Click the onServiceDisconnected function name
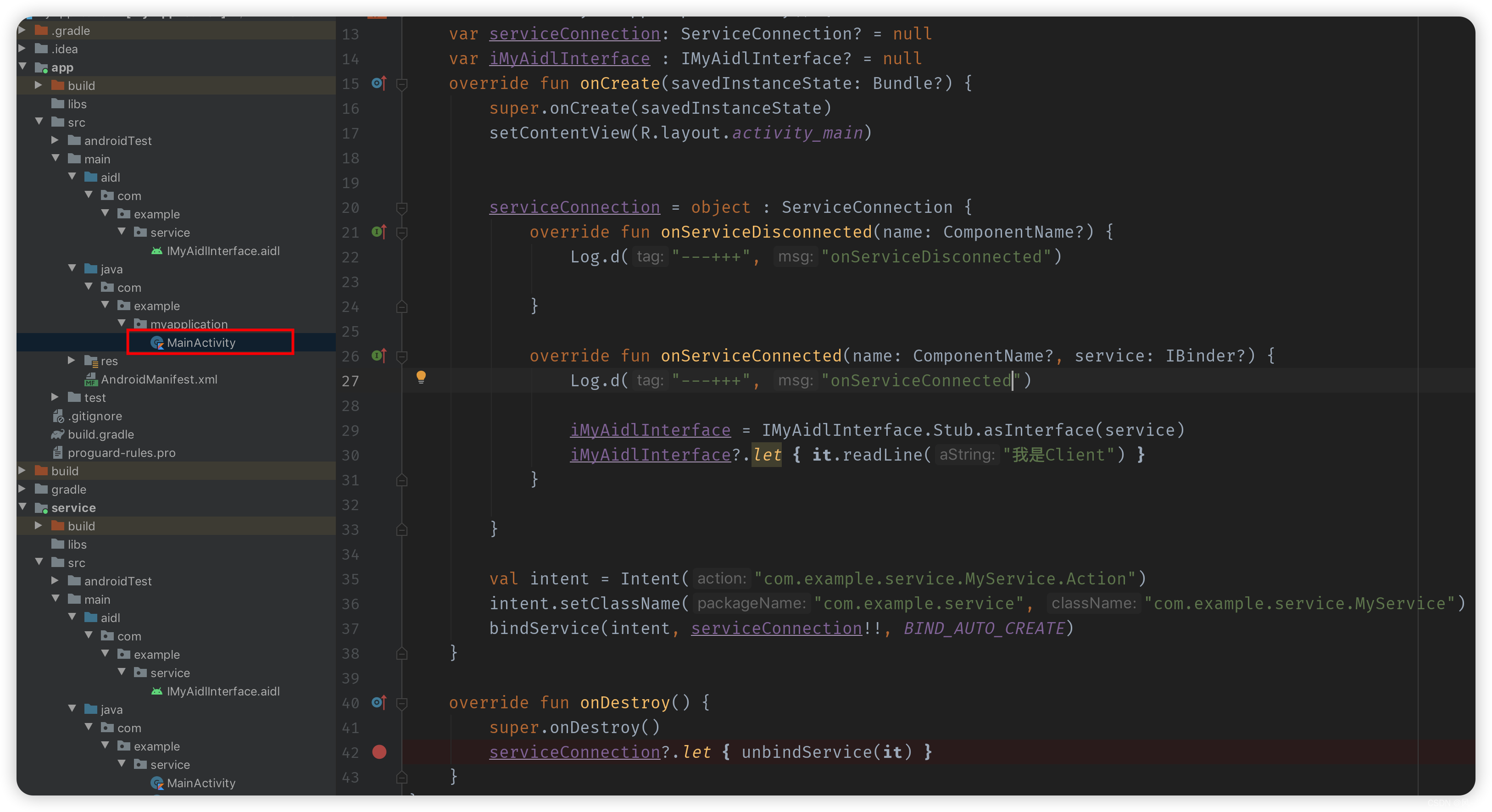The height and width of the screenshot is (812, 1492). pyautogui.click(x=766, y=232)
